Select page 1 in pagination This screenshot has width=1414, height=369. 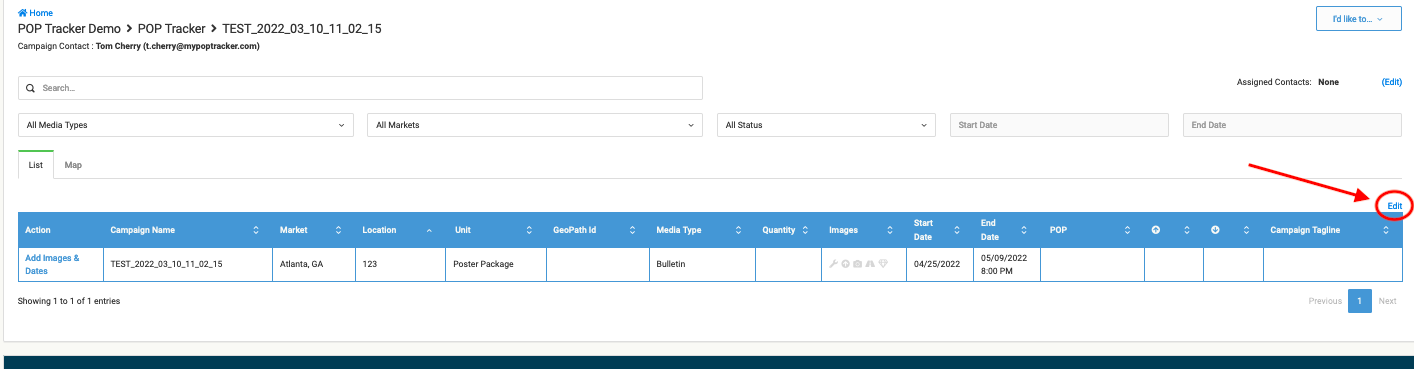tap(1360, 301)
